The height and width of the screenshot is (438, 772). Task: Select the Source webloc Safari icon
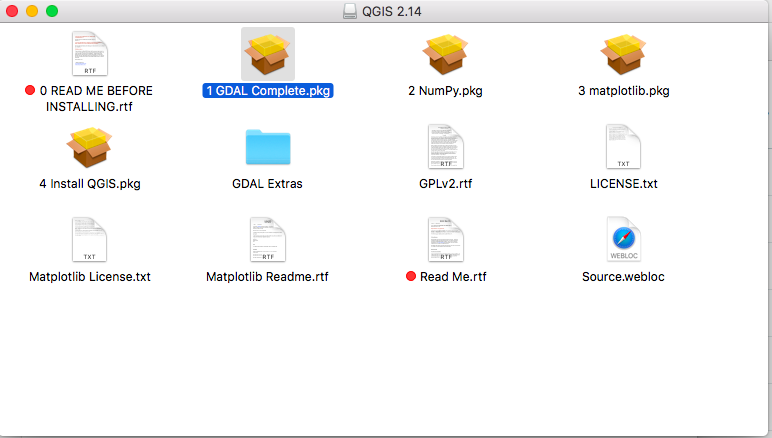click(x=623, y=239)
